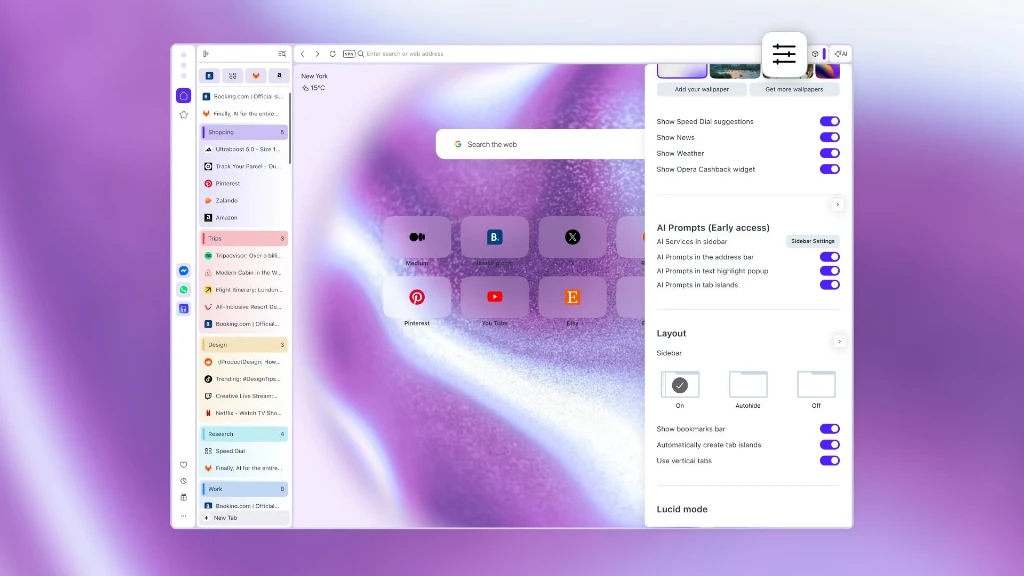Click the cube icon near AI button

815,54
